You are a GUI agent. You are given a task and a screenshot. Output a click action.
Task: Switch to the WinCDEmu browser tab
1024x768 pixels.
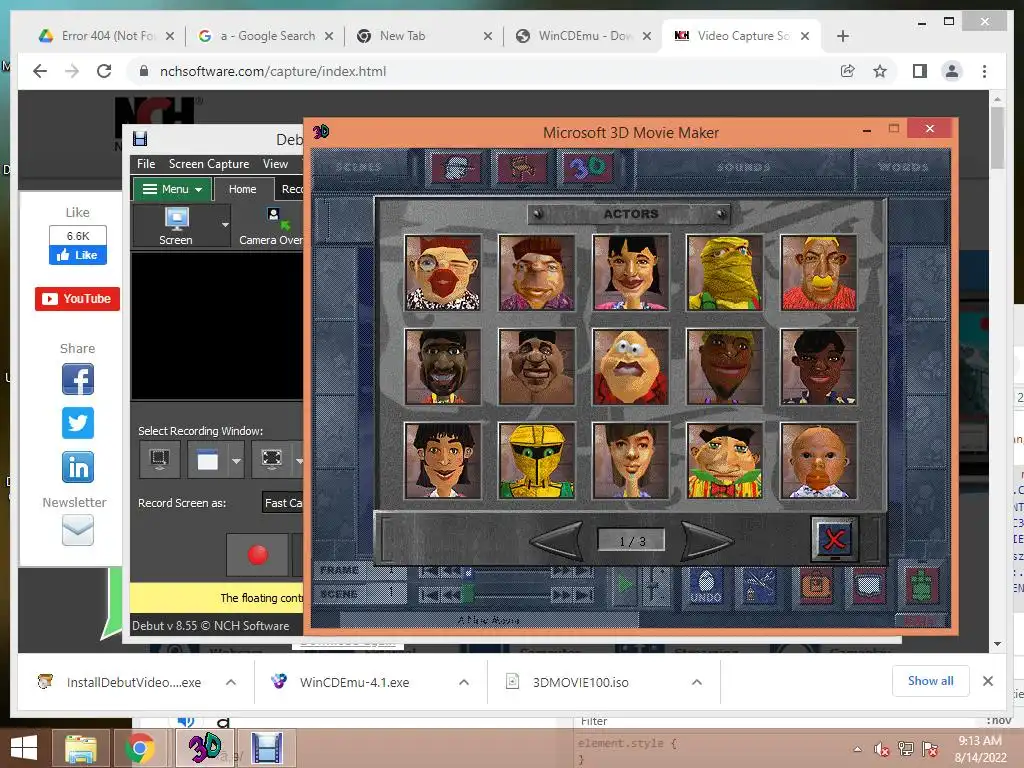(x=583, y=36)
